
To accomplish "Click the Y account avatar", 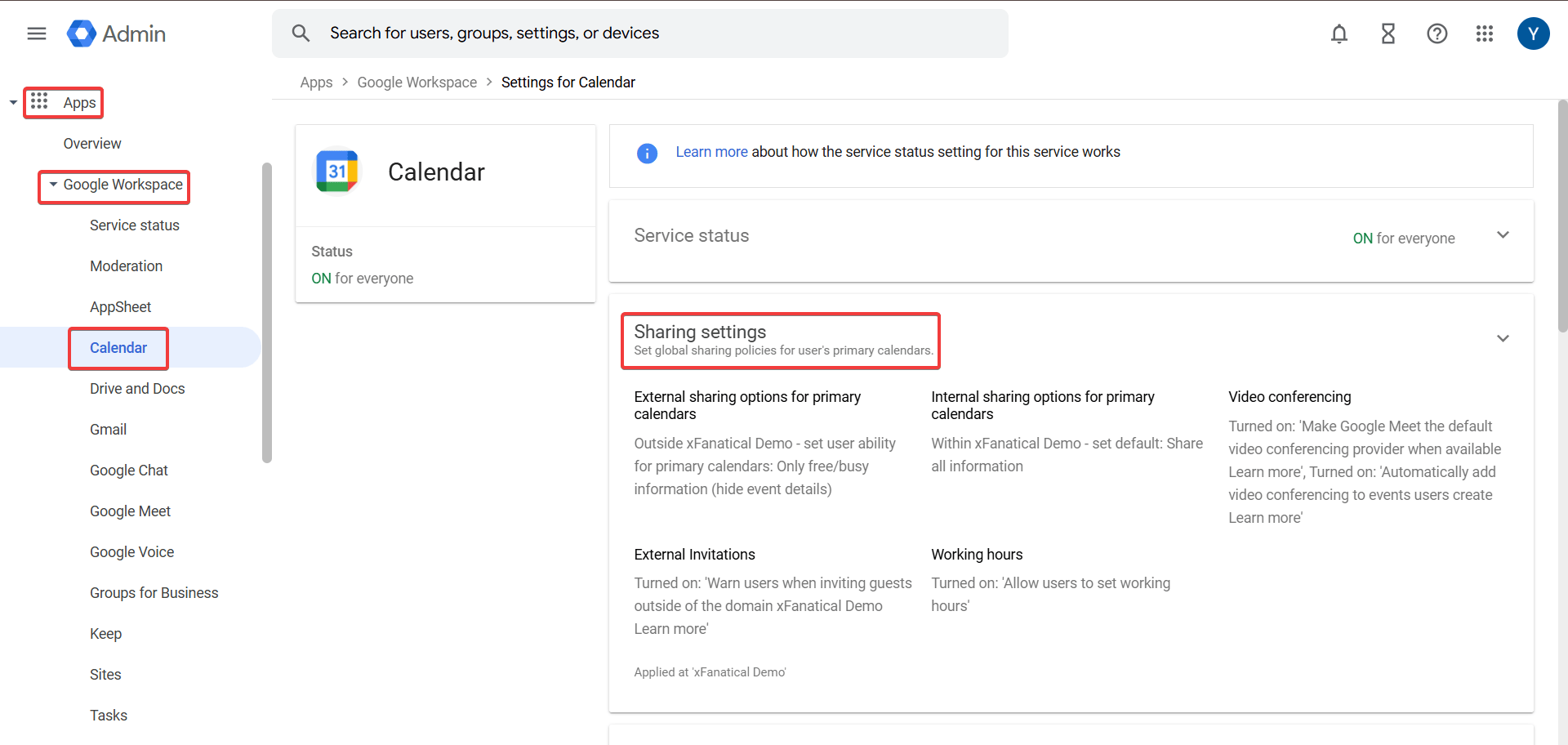I will click(1533, 33).
